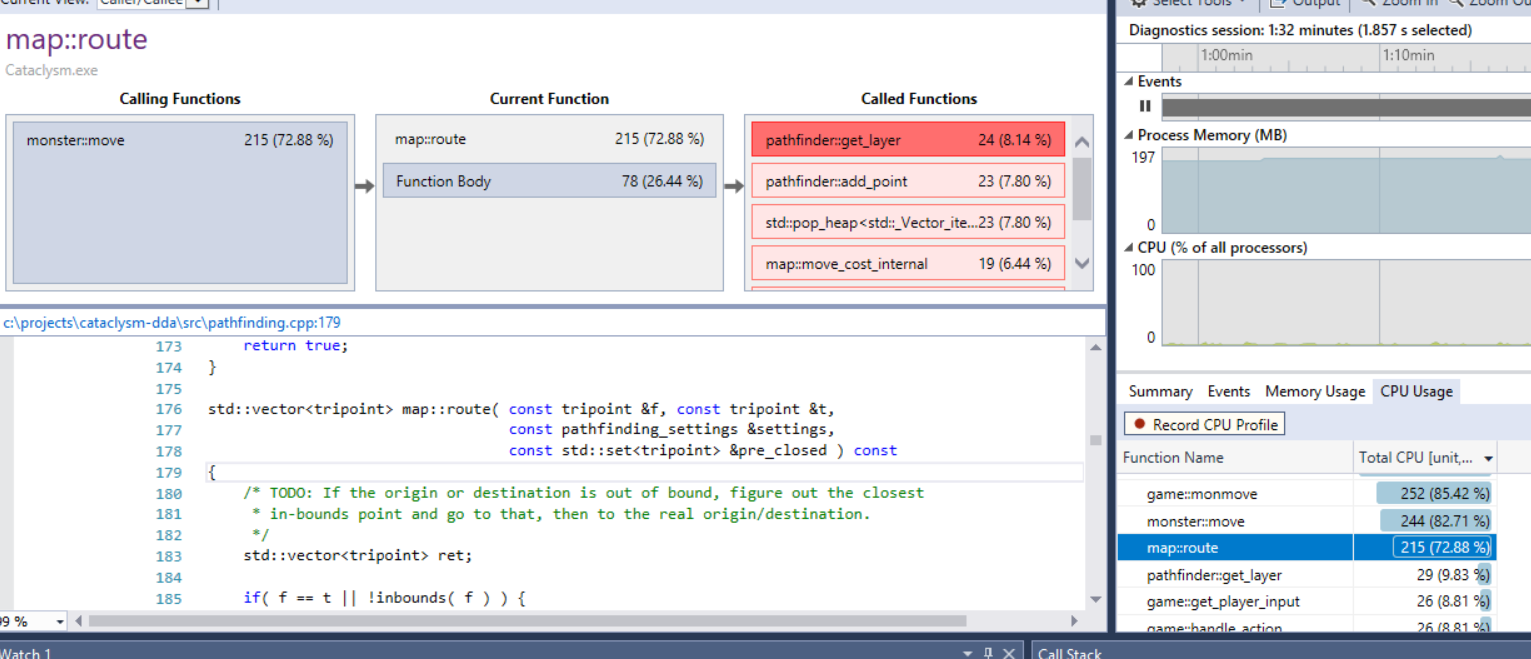Collapse the Events track in diagnostics

pos(1129,82)
